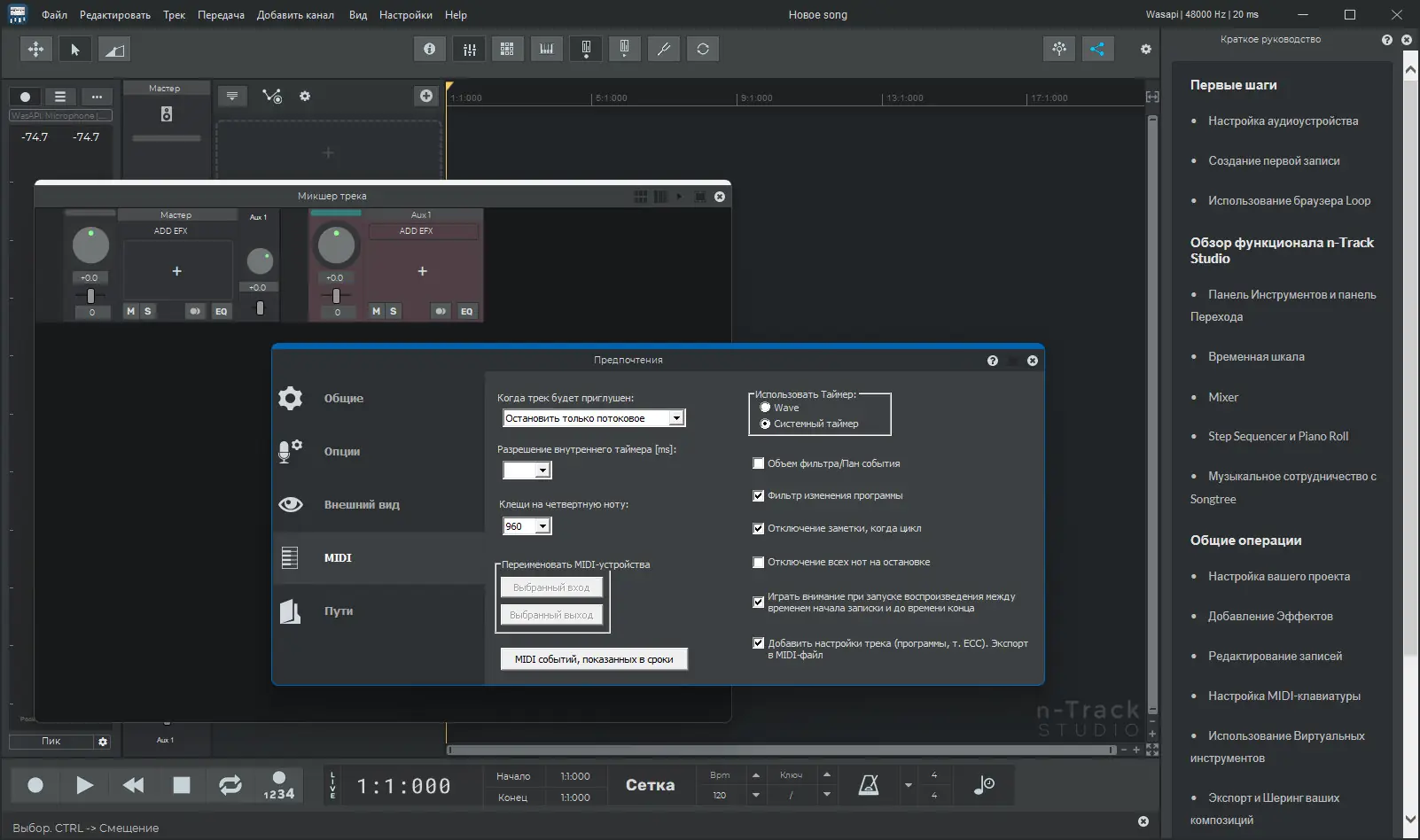Open the 'Трек' menu
The width and height of the screenshot is (1420, 840).
click(x=174, y=15)
